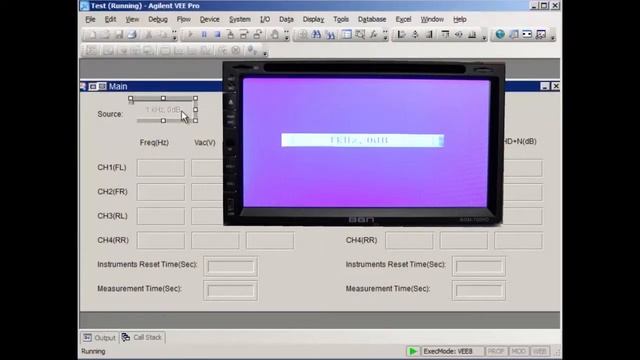
Task: Click the Align Right toolbar icon
Action: [429, 35]
